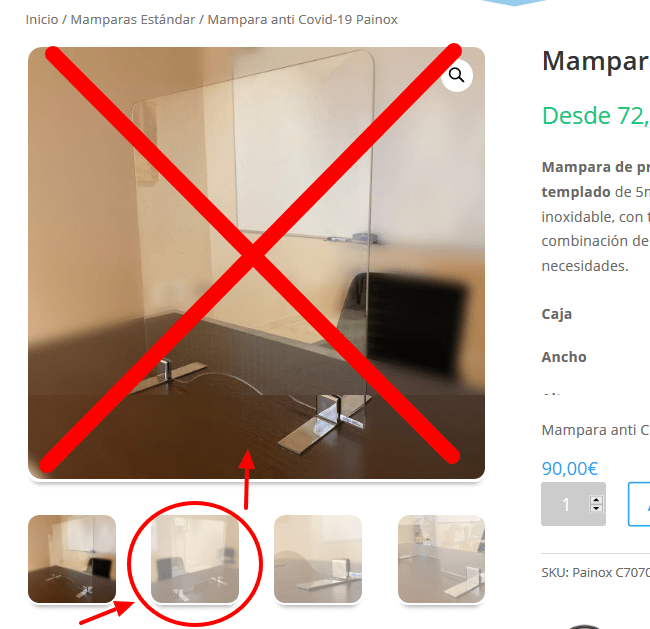The width and height of the screenshot is (650, 629).
Task: Click the Ancho option label
Action: click(x=564, y=357)
